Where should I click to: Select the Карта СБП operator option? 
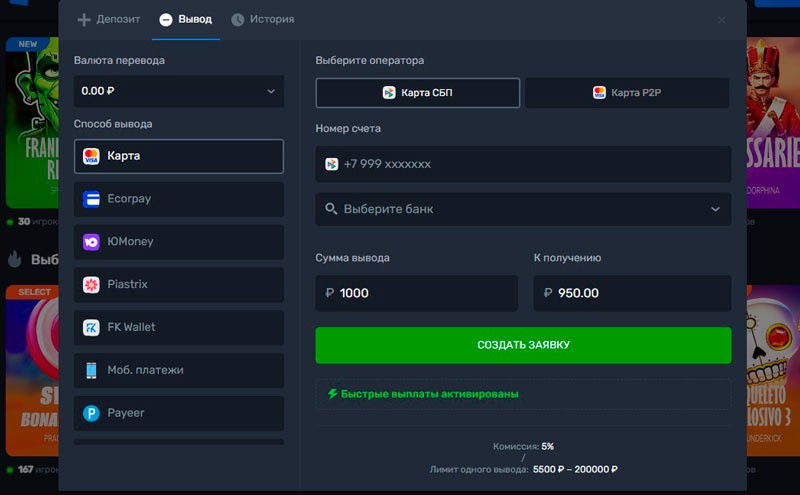[417, 93]
